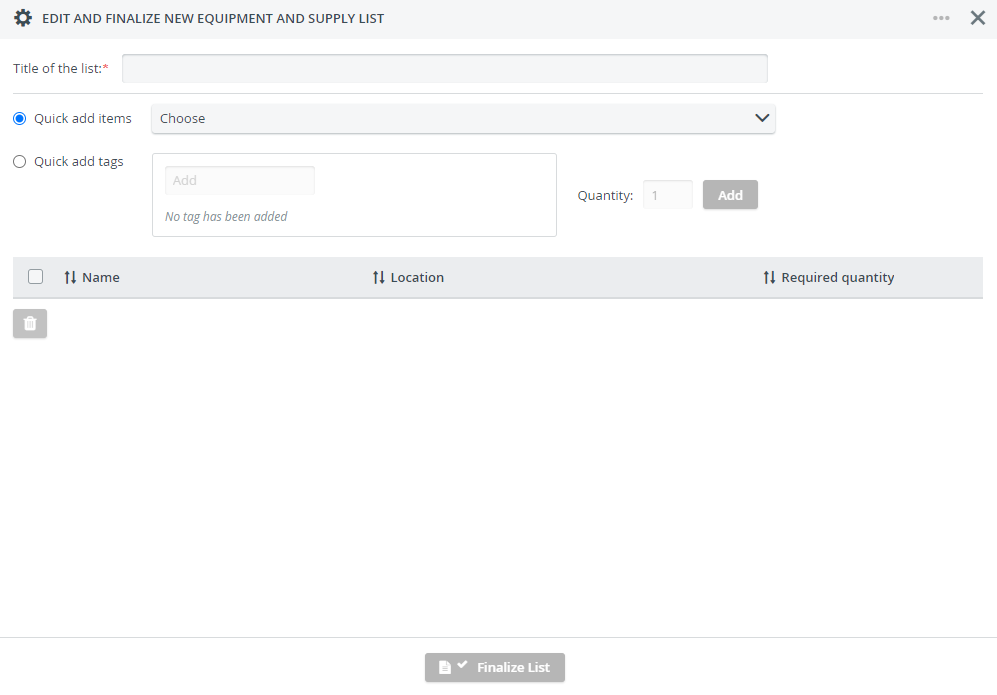Sort by Location using arrows icon
The width and height of the screenshot is (997, 695).
[379, 277]
